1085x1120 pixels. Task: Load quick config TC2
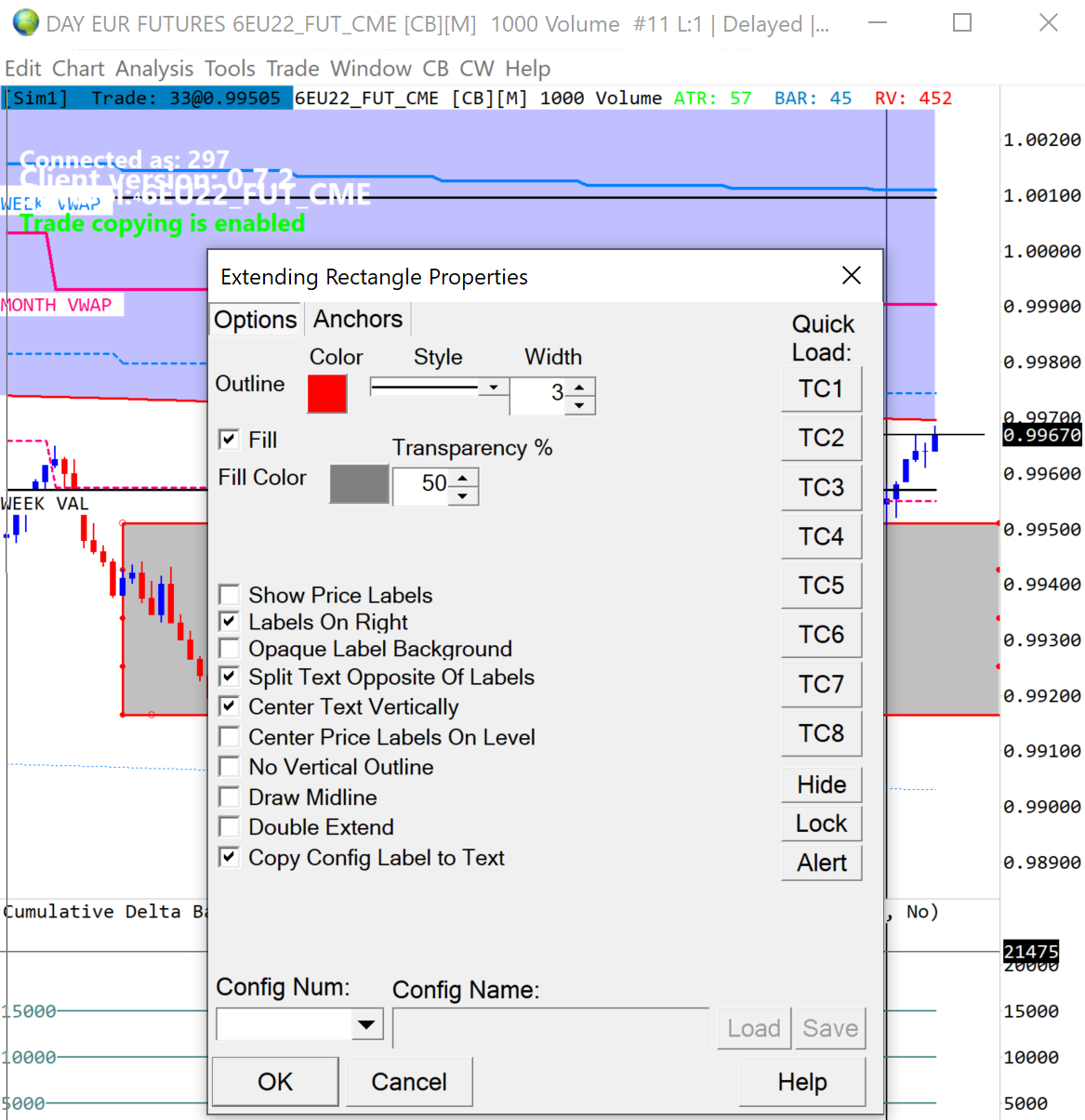(822, 437)
